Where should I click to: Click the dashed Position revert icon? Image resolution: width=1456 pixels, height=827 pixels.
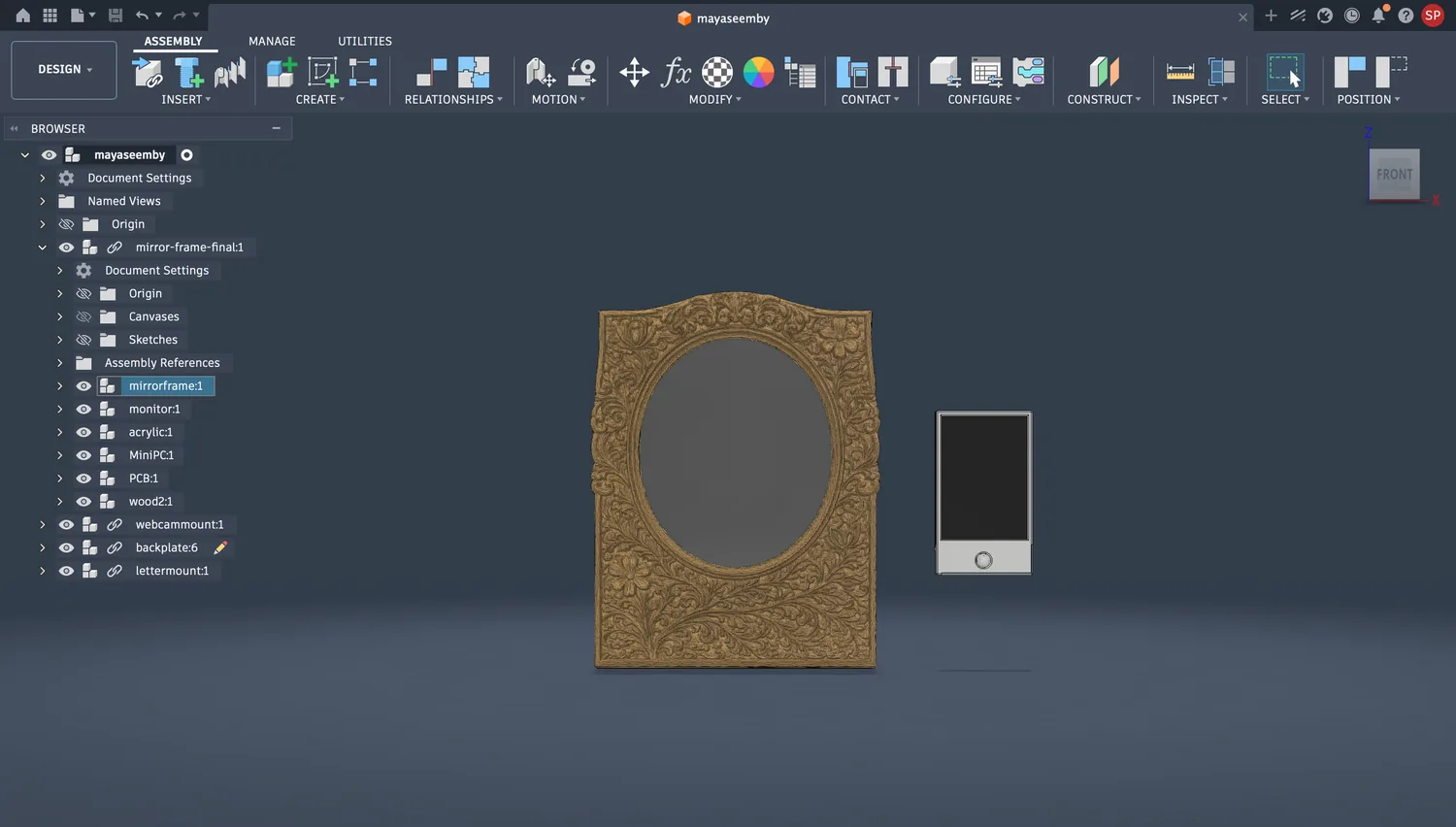[1392, 73]
